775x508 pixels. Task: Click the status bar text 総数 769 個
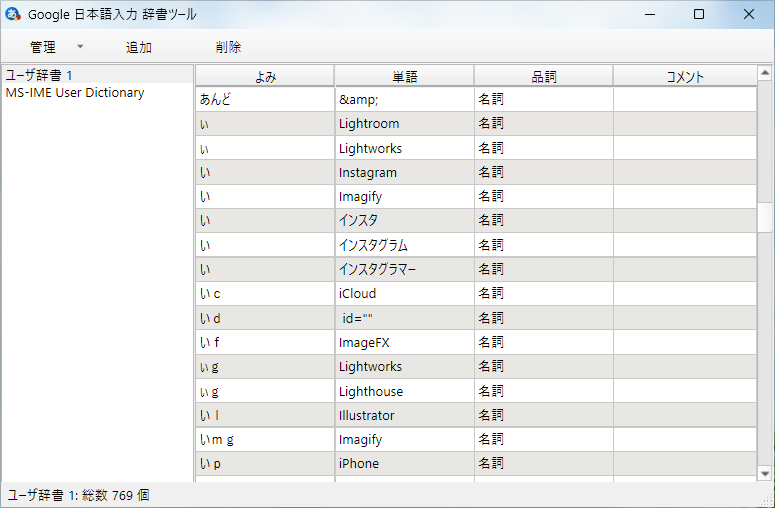point(116,495)
